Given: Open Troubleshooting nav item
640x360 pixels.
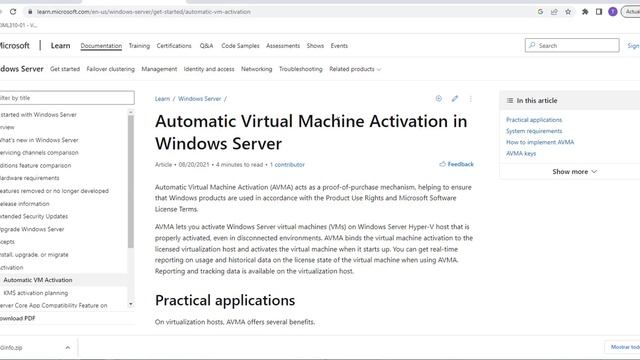Looking at the screenshot, I should 301,69.
